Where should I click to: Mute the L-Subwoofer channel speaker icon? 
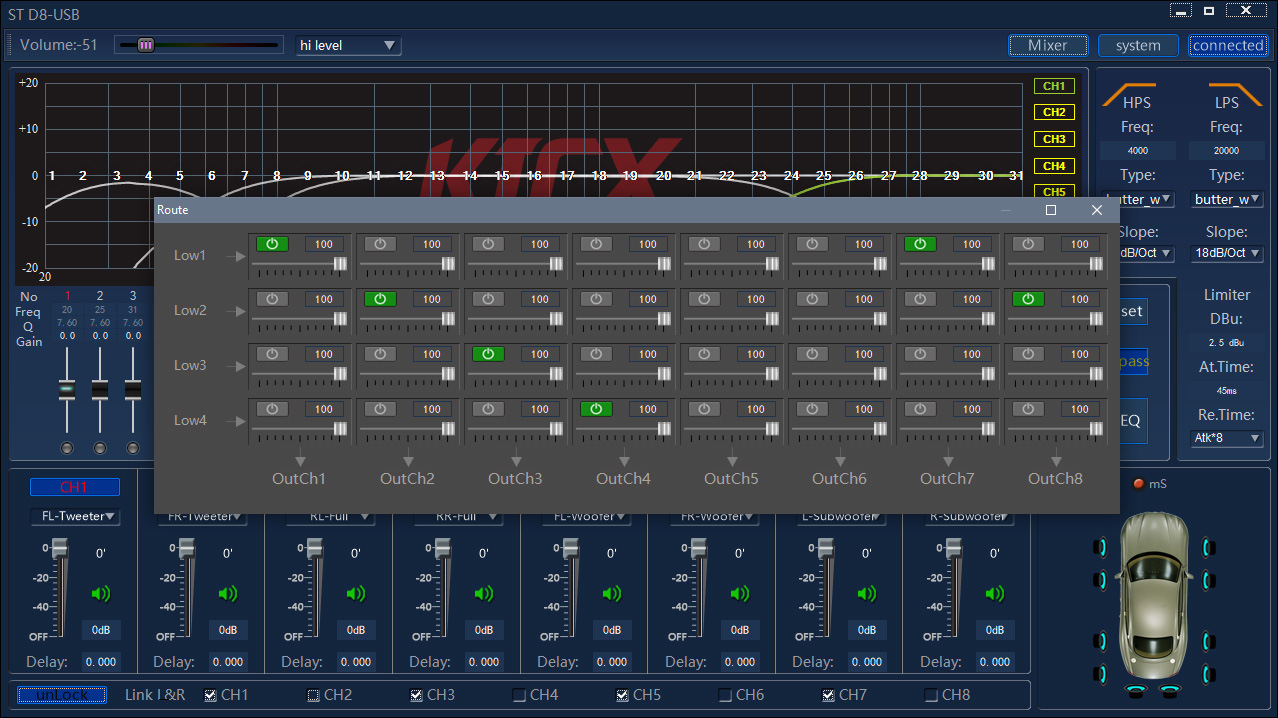pyautogui.click(x=867, y=594)
